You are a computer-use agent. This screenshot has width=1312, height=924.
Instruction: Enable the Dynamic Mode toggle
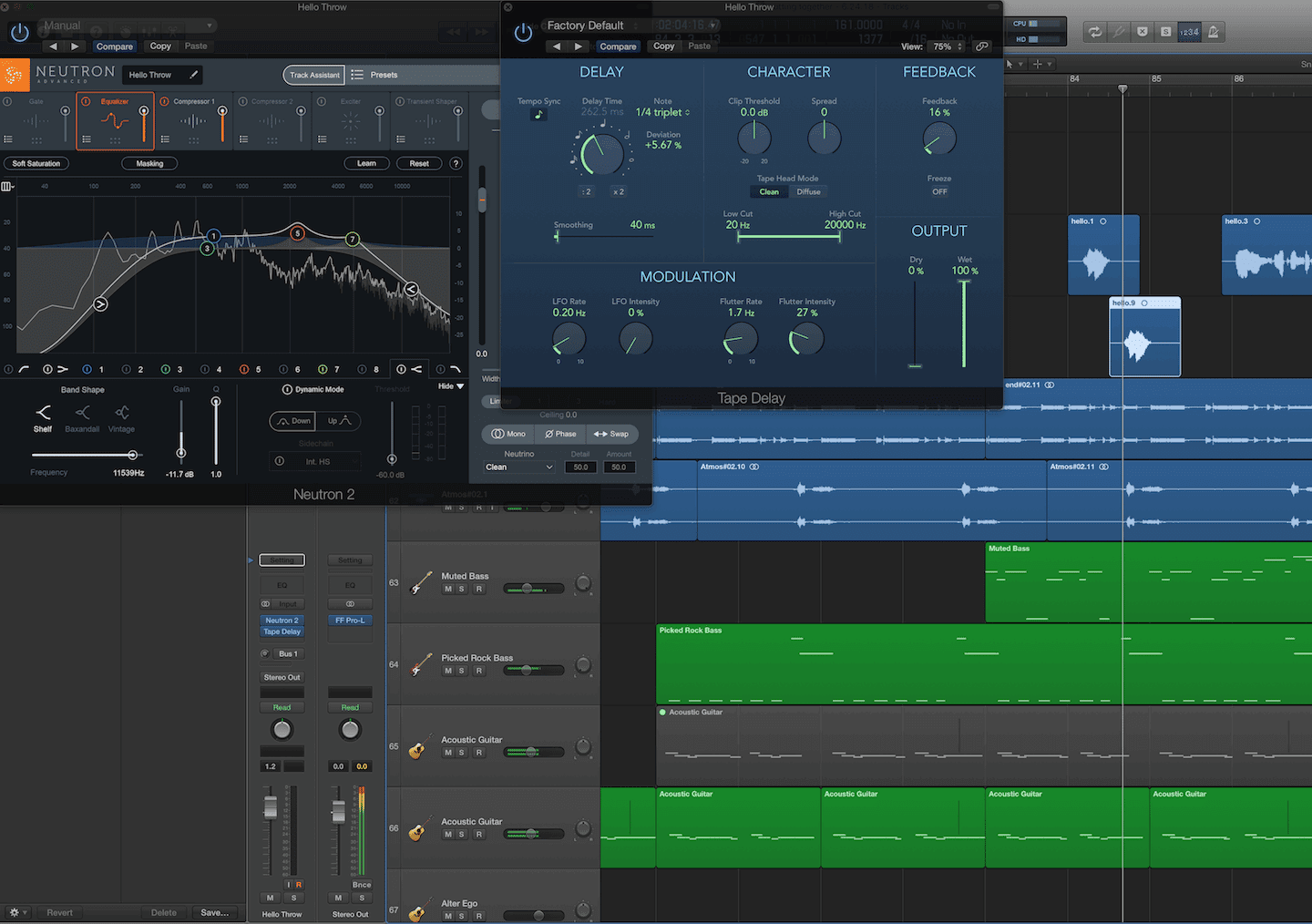click(x=287, y=389)
